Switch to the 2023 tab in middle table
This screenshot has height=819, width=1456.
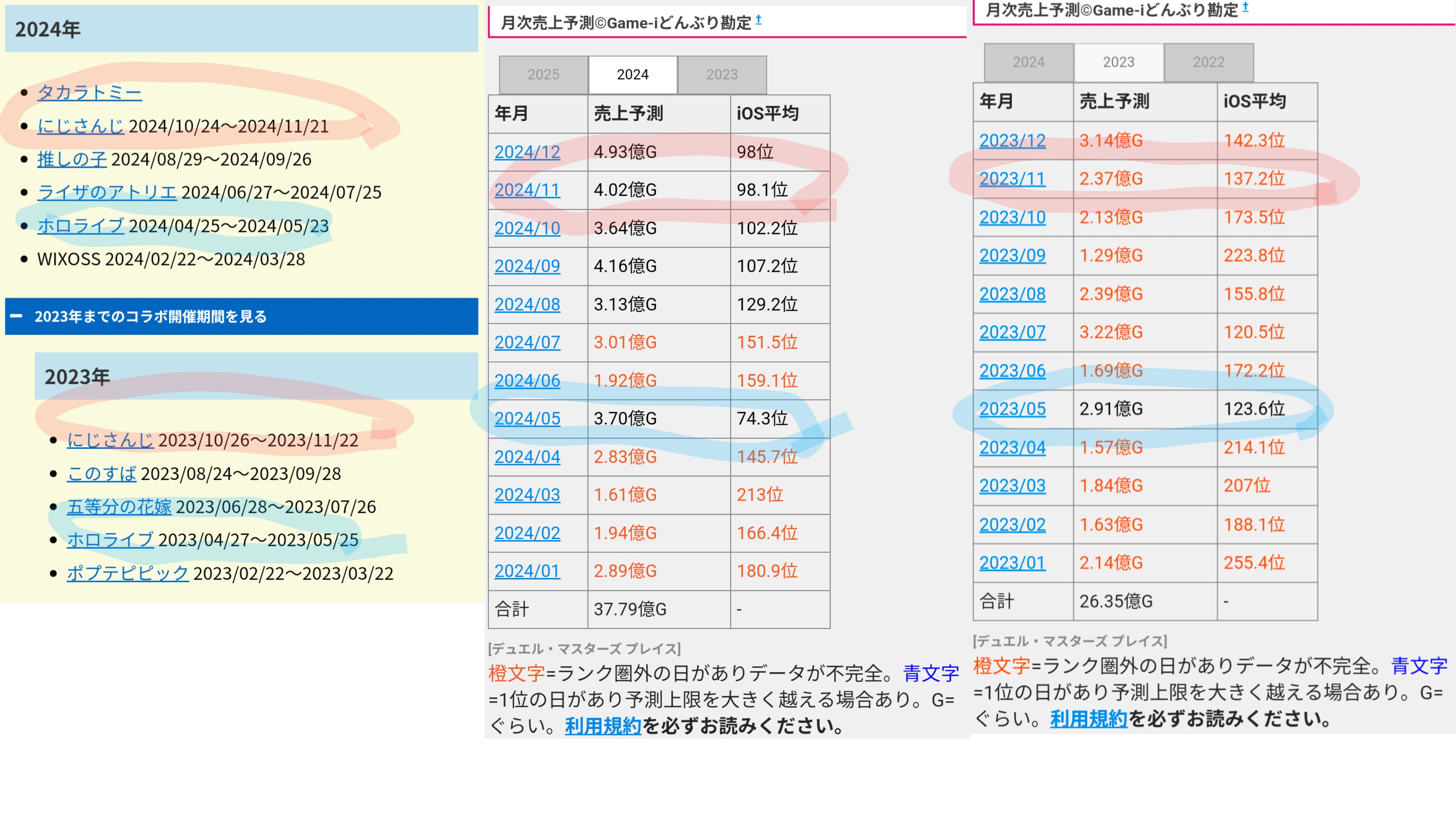pyautogui.click(x=722, y=75)
